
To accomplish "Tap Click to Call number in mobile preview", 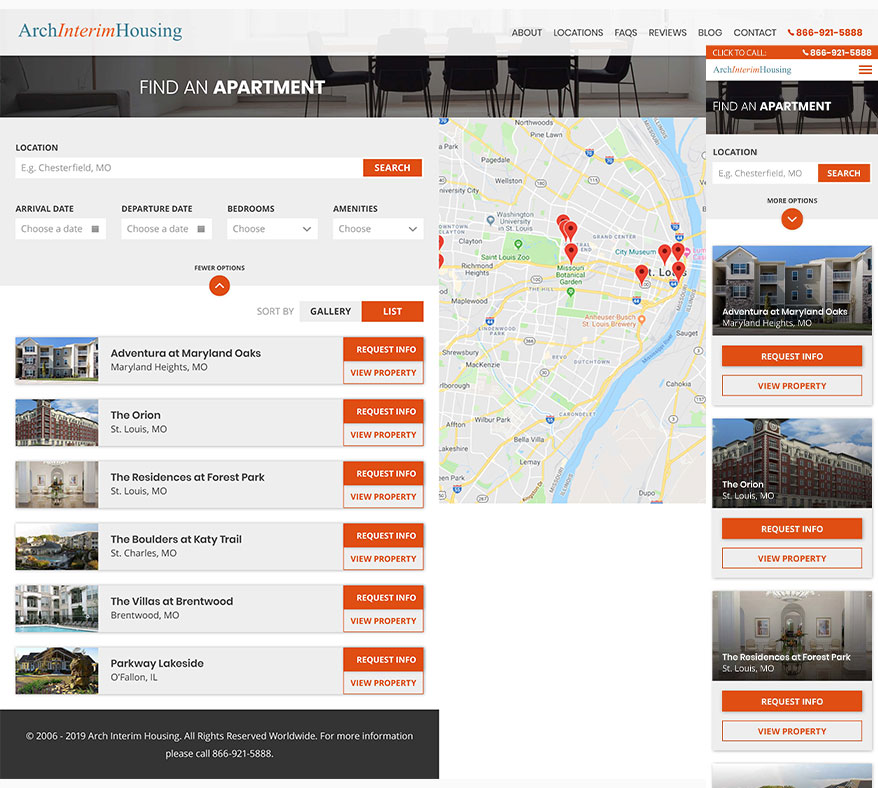I will [837, 53].
